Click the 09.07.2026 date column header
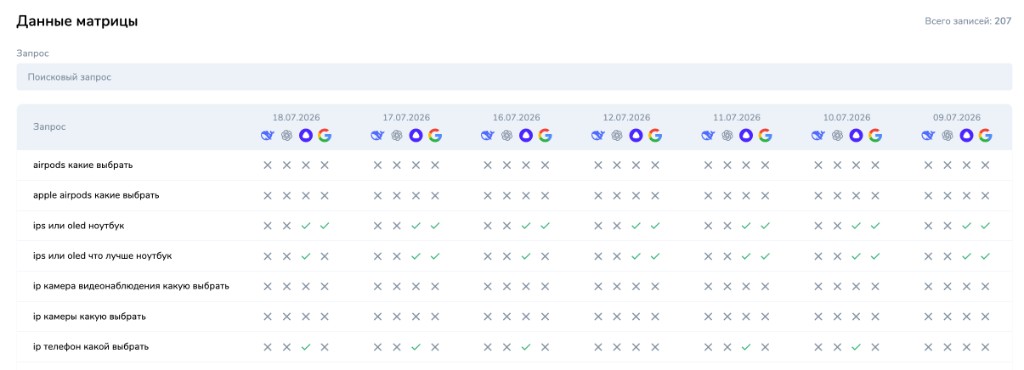 pos(957,118)
